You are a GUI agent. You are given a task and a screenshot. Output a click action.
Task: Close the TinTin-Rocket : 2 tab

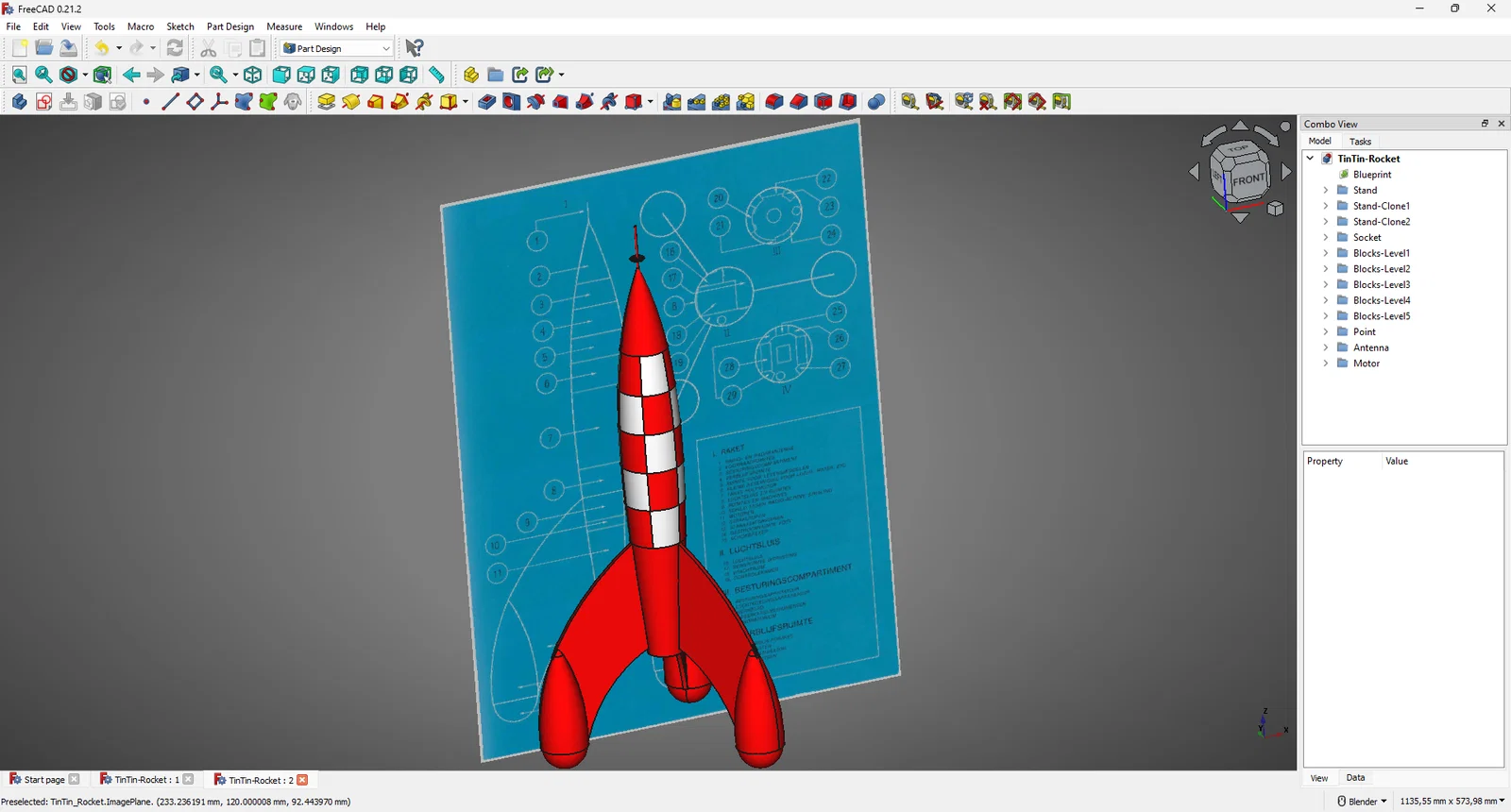point(302,780)
